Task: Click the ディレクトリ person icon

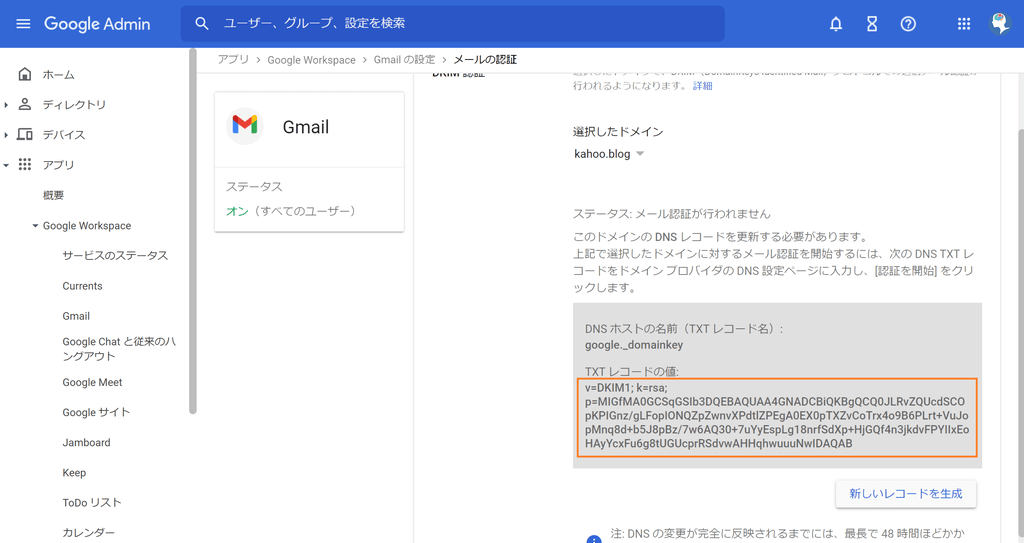Action: point(25,104)
